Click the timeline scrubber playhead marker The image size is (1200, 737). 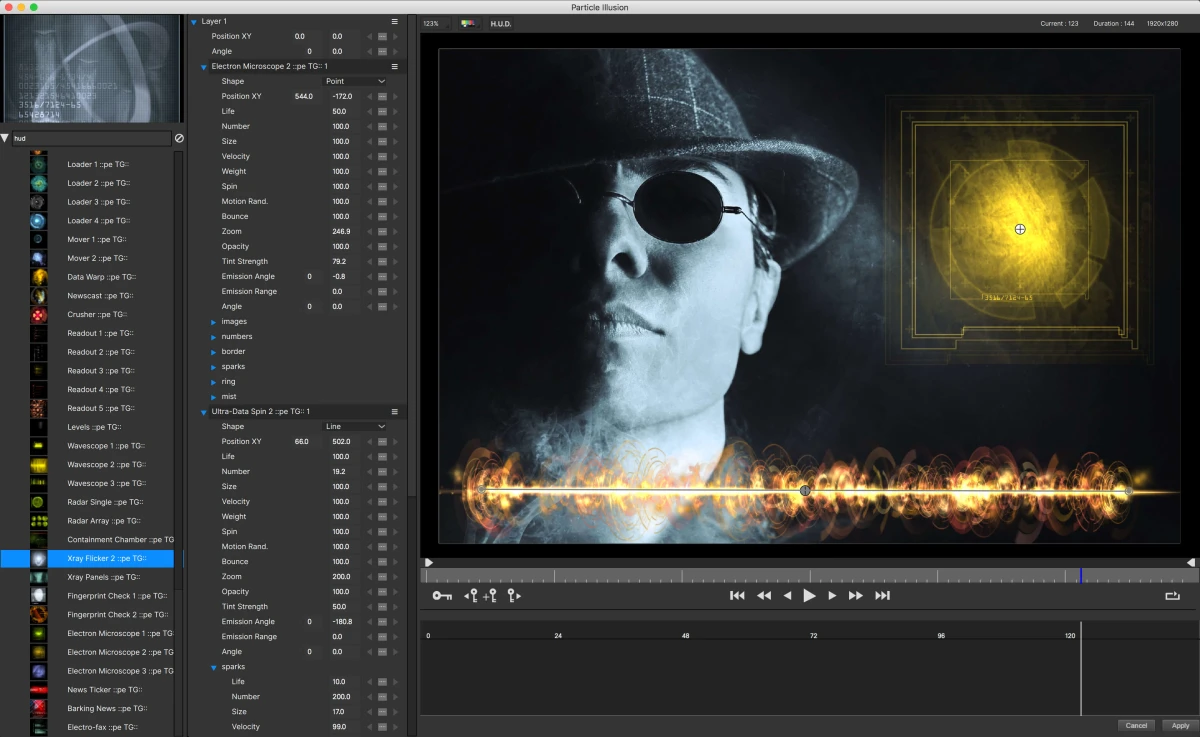click(x=1080, y=575)
